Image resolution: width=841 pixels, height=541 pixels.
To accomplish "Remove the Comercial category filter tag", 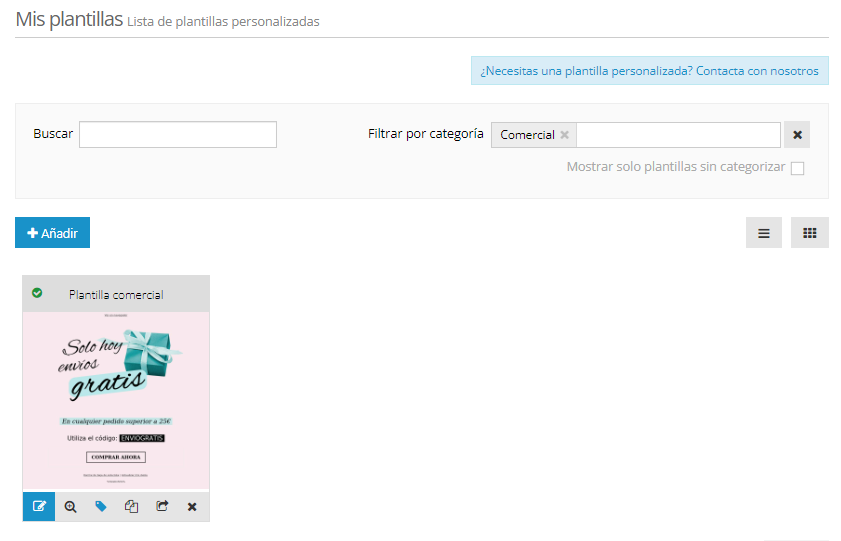I will (564, 135).
